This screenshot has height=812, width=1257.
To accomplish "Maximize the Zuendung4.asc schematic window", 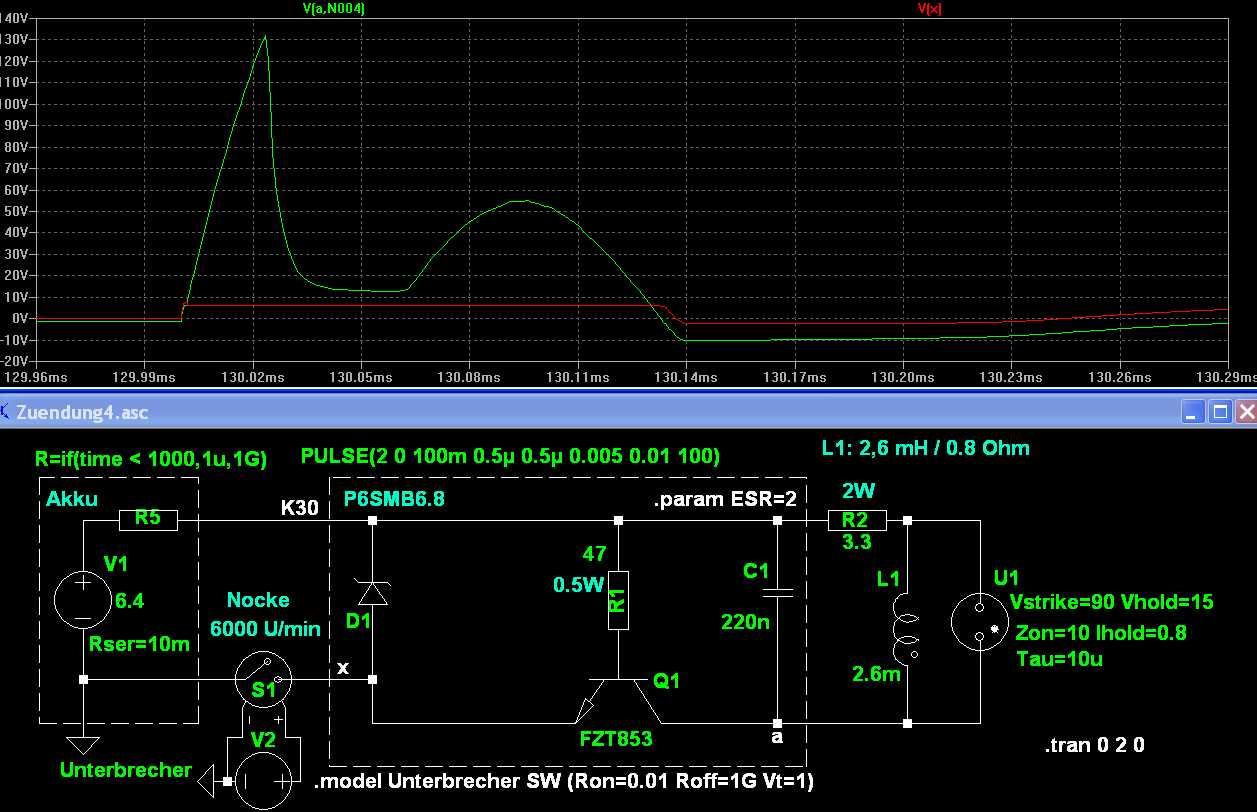I will tap(1219, 412).
